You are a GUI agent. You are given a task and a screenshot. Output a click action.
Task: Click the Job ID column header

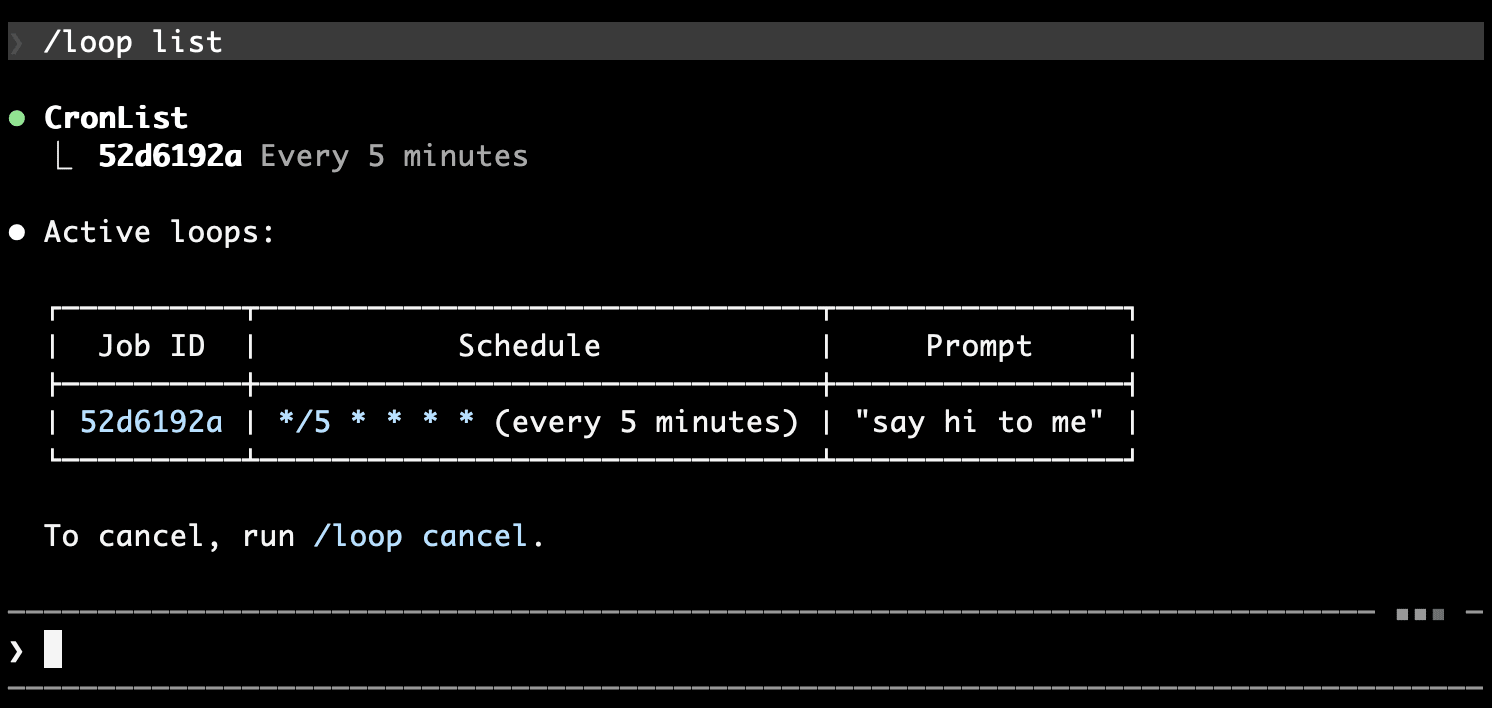[x=151, y=346]
